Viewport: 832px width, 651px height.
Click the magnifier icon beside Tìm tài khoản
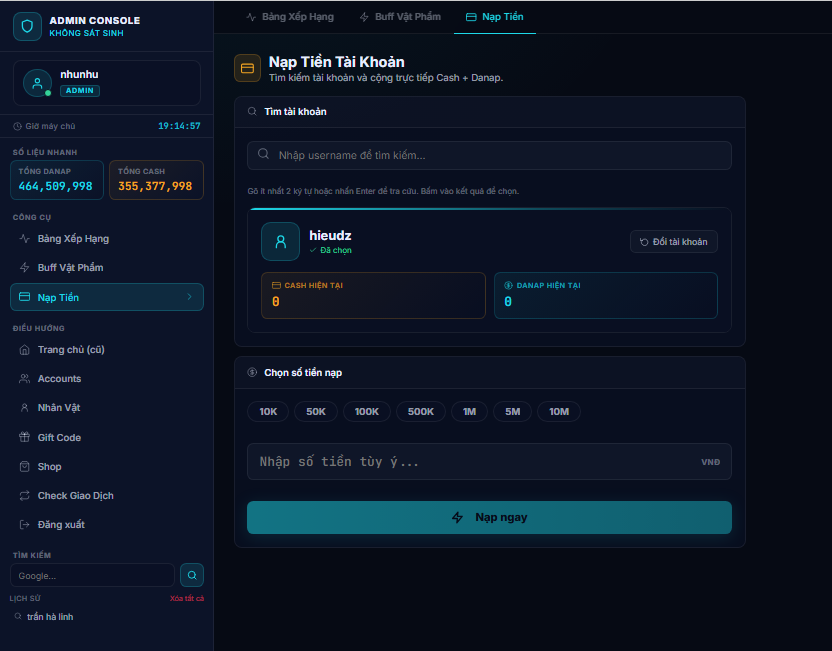click(x=252, y=111)
